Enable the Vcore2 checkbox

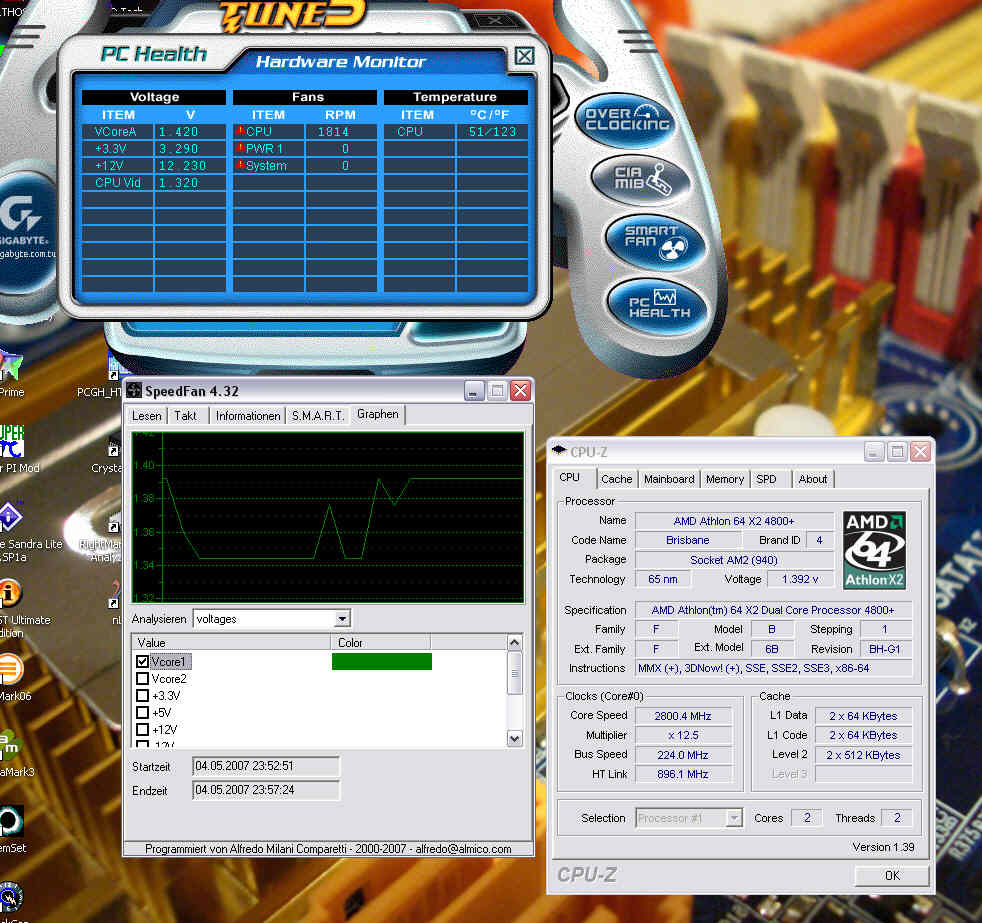(142, 678)
